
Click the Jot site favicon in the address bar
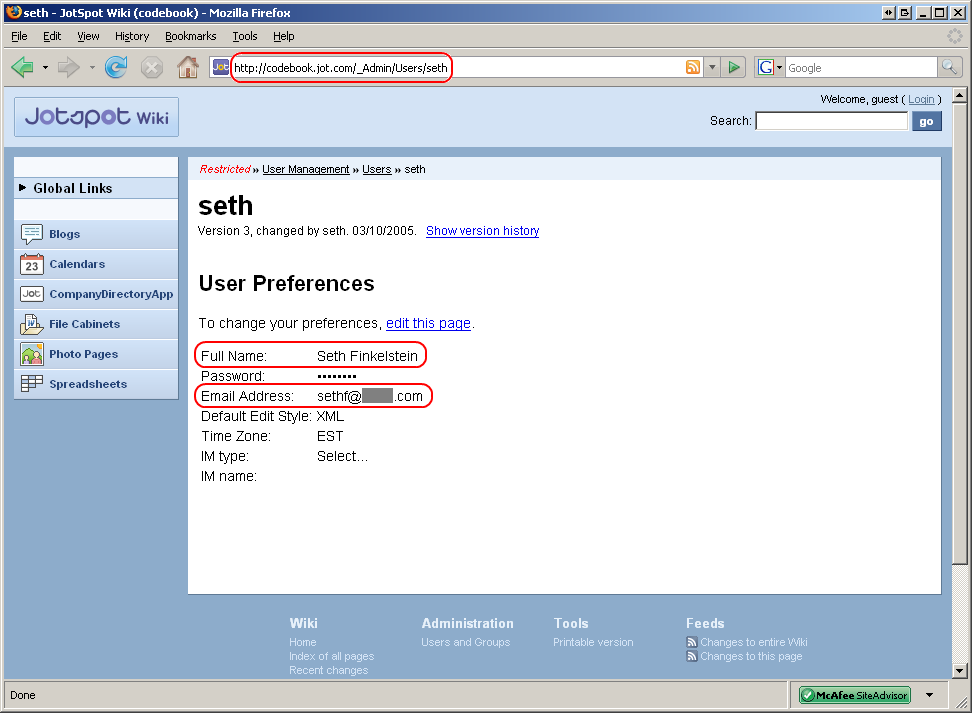pos(220,67)
